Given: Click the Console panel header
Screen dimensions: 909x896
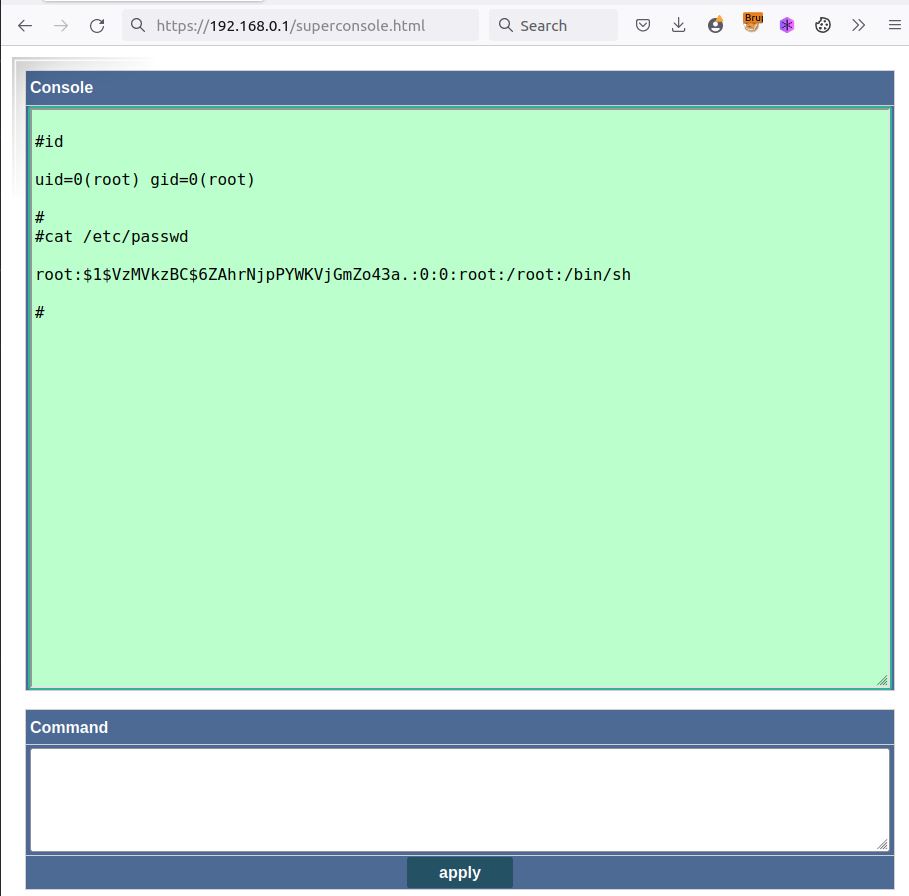Looking at the screenshot, I should click(x=458, y=88).
